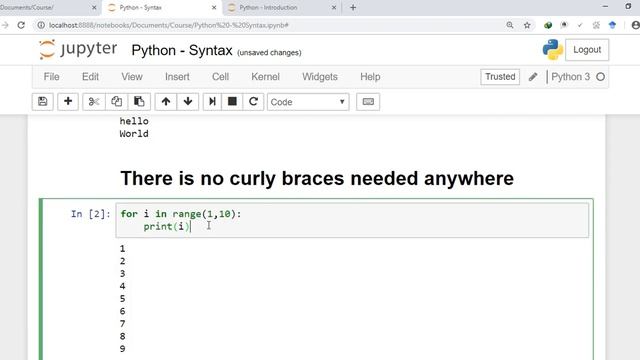Insert a cell below with plus icon

pos(68,102)
